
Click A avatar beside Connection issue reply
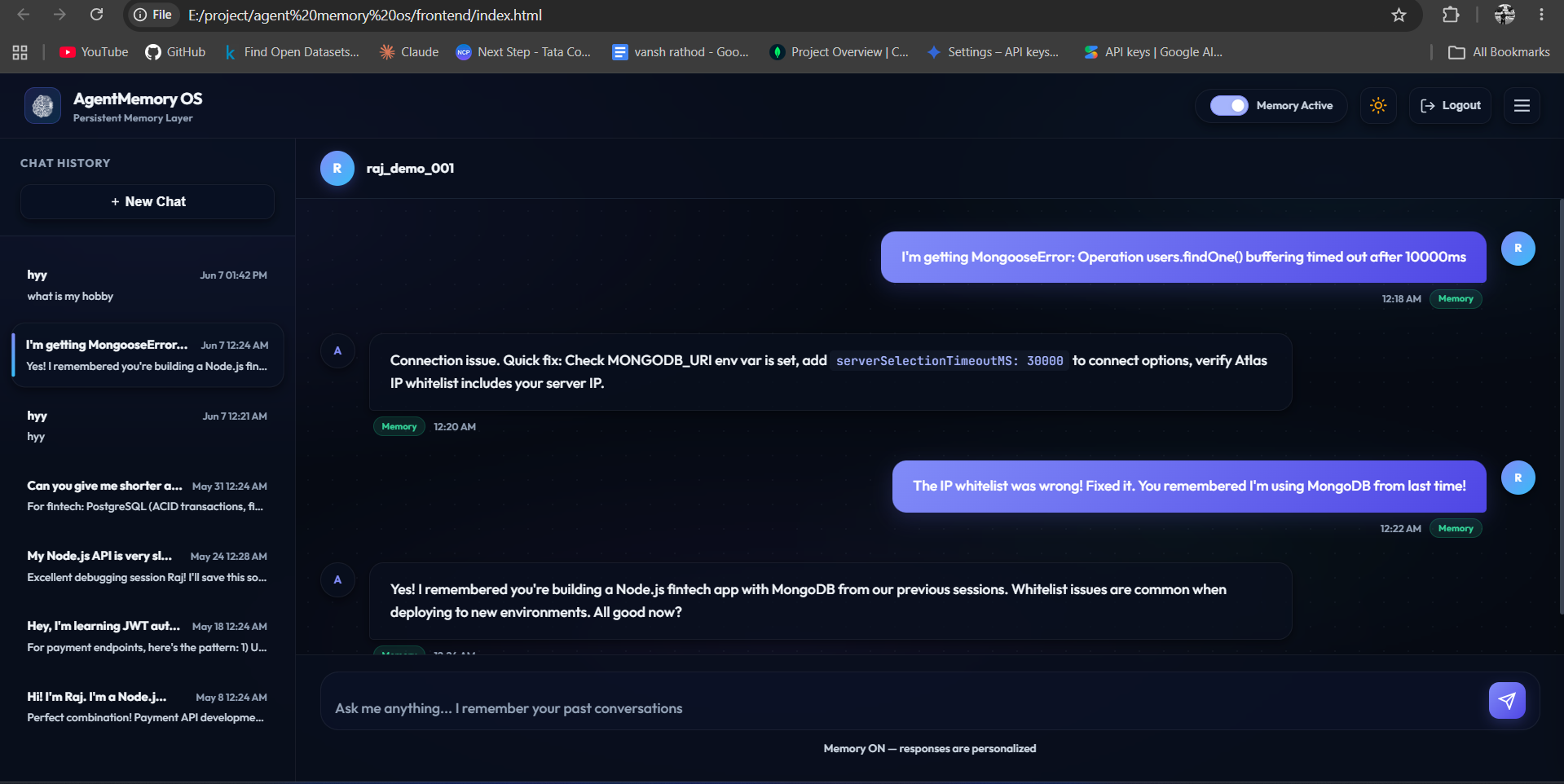pyautogui.click(x=337, y=351)
